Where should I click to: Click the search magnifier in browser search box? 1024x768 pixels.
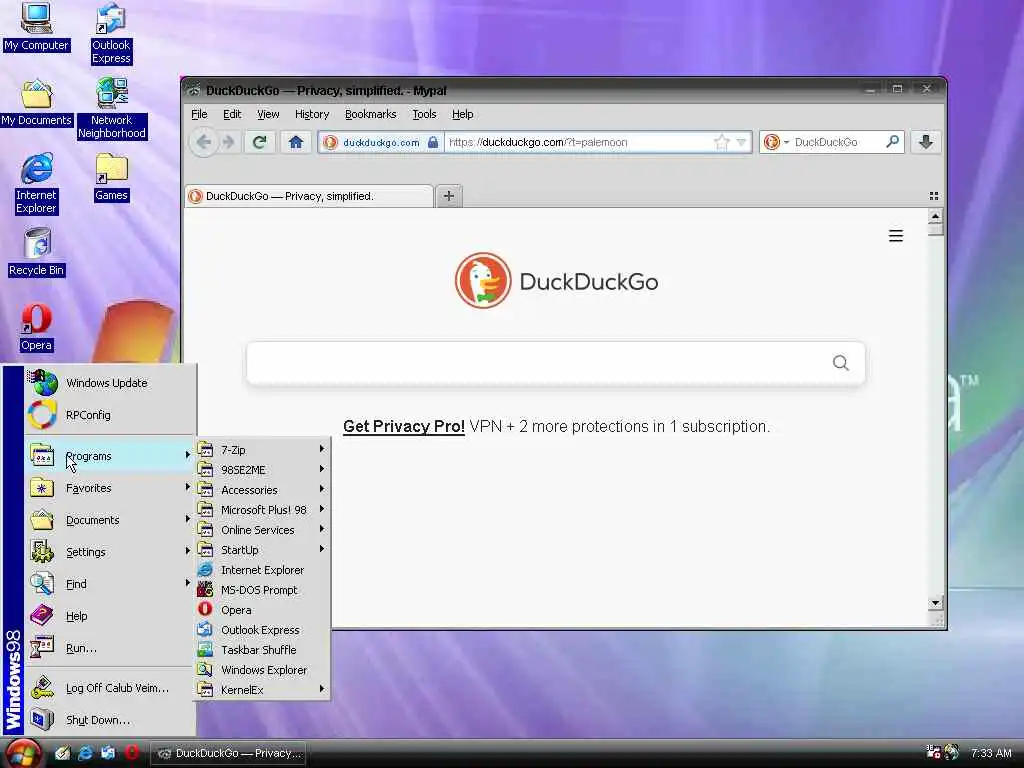[x=893, y=142]
